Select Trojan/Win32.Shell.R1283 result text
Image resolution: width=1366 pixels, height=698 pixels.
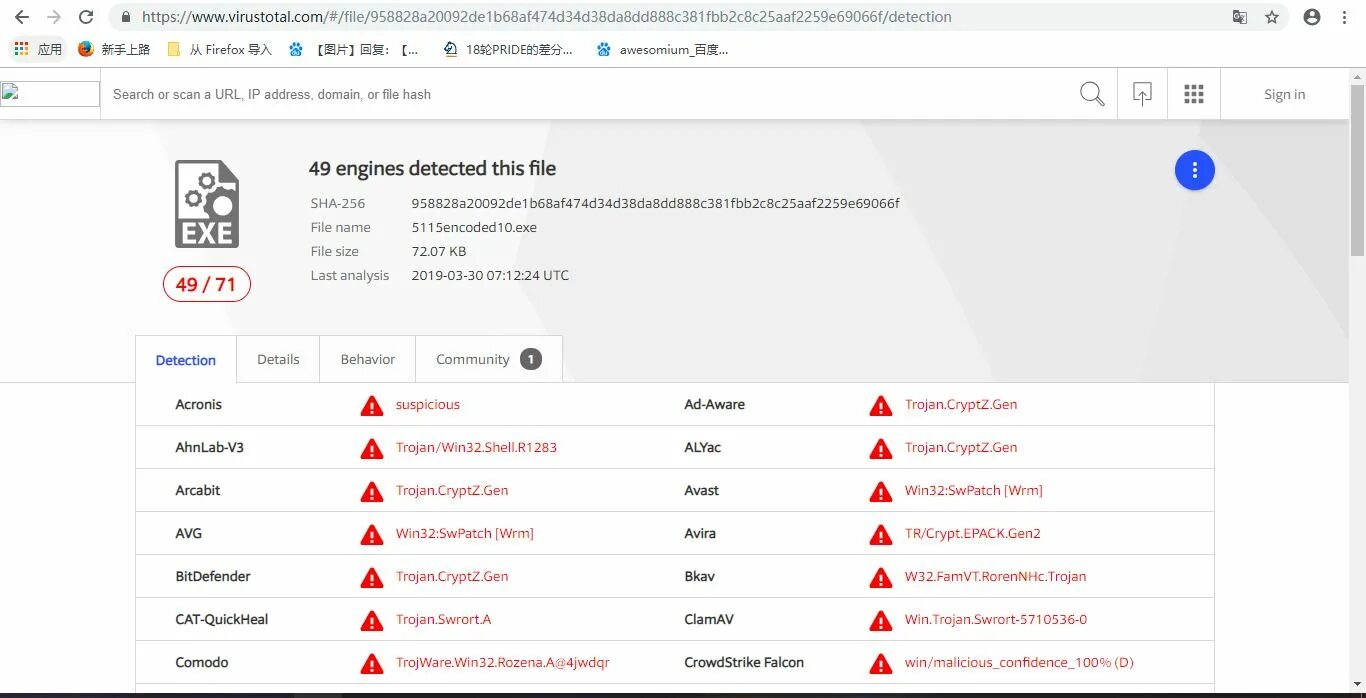pyautogui.click(x=476, y=447)
